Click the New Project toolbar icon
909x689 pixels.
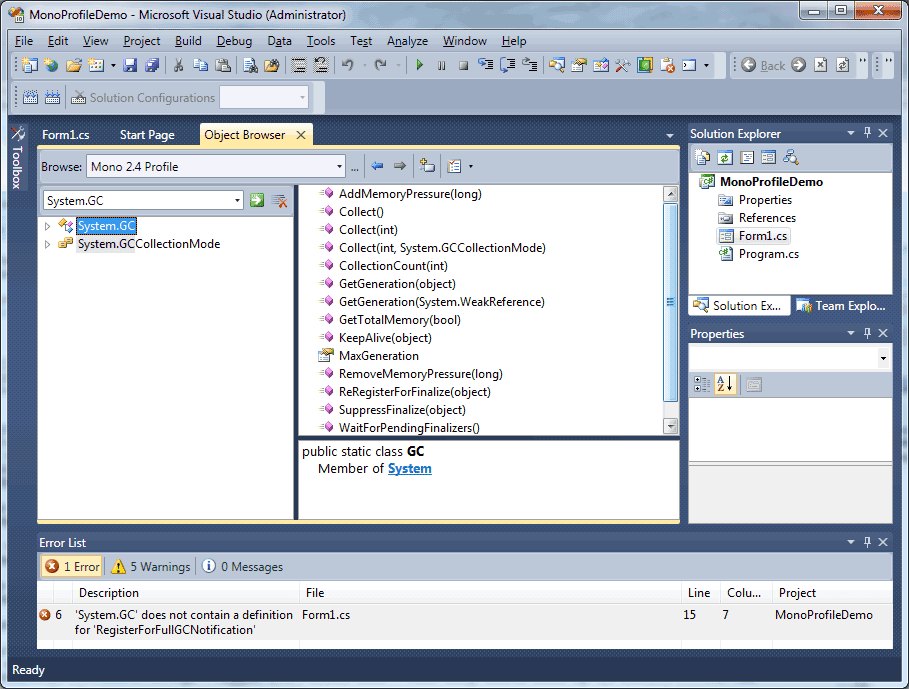pos(30,65)
